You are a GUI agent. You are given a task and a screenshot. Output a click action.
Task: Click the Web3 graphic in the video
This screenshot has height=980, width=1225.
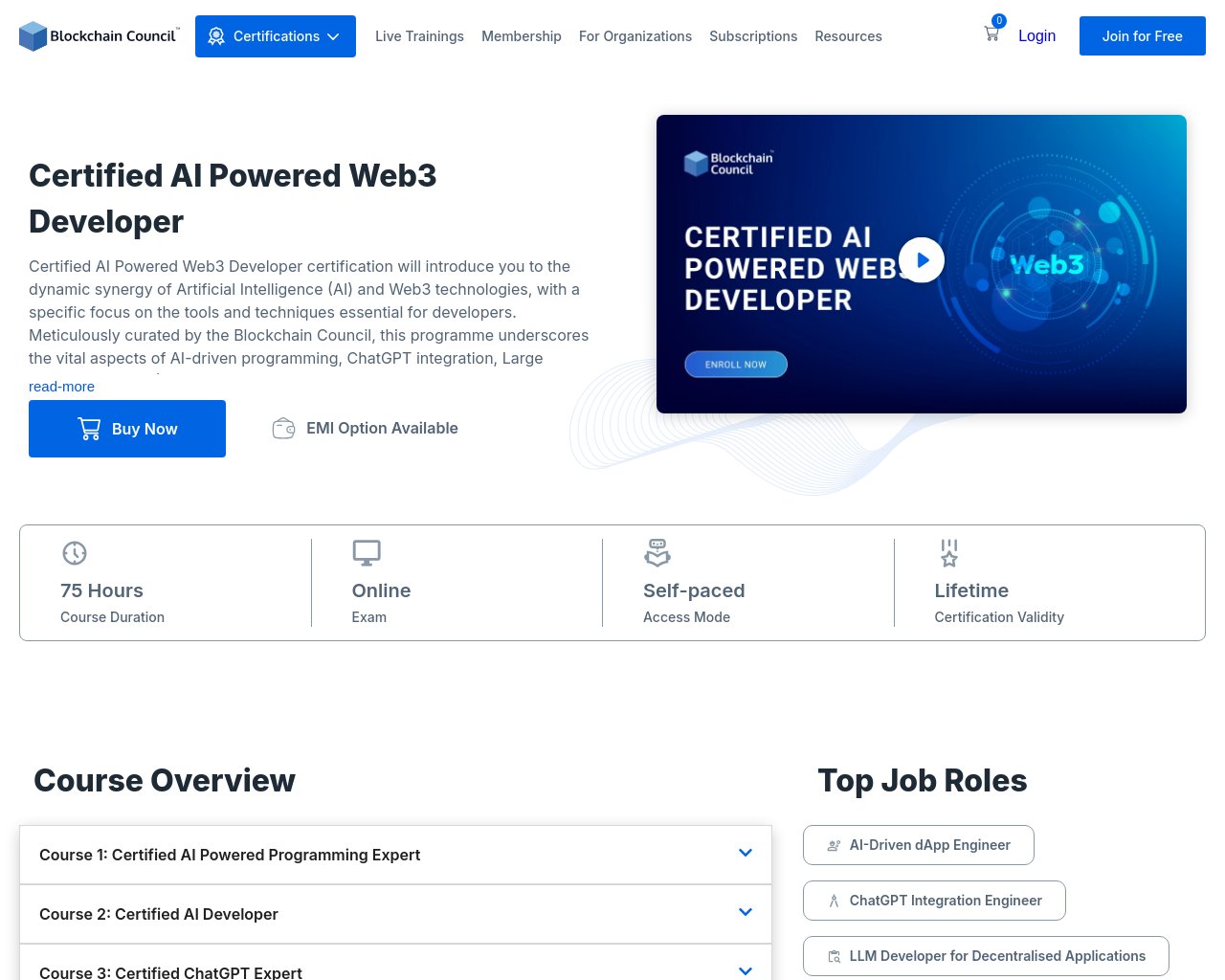pyautogui.click(x=1048, y=264)
